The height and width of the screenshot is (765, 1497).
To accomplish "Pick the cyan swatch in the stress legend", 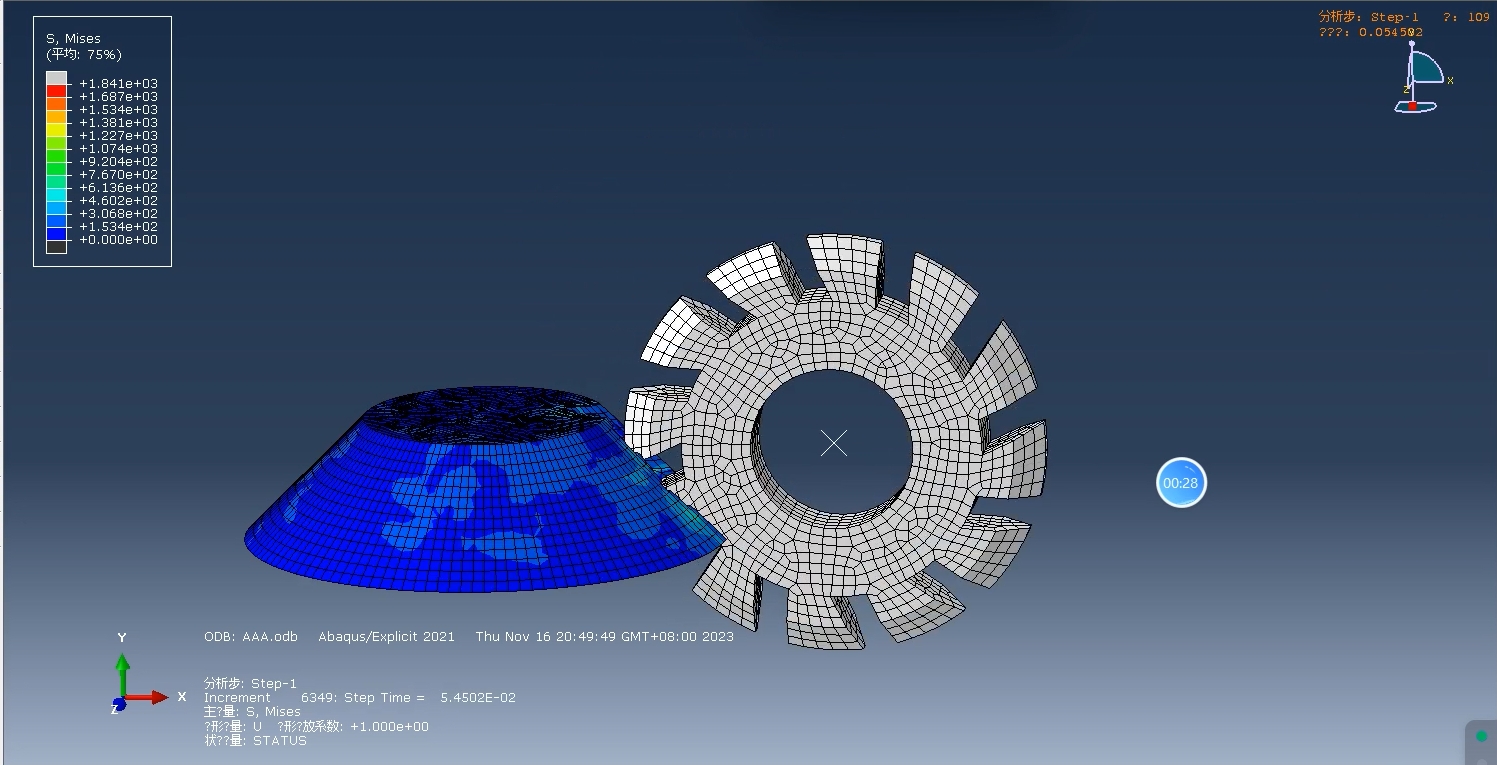I will [x=56, y=195].
